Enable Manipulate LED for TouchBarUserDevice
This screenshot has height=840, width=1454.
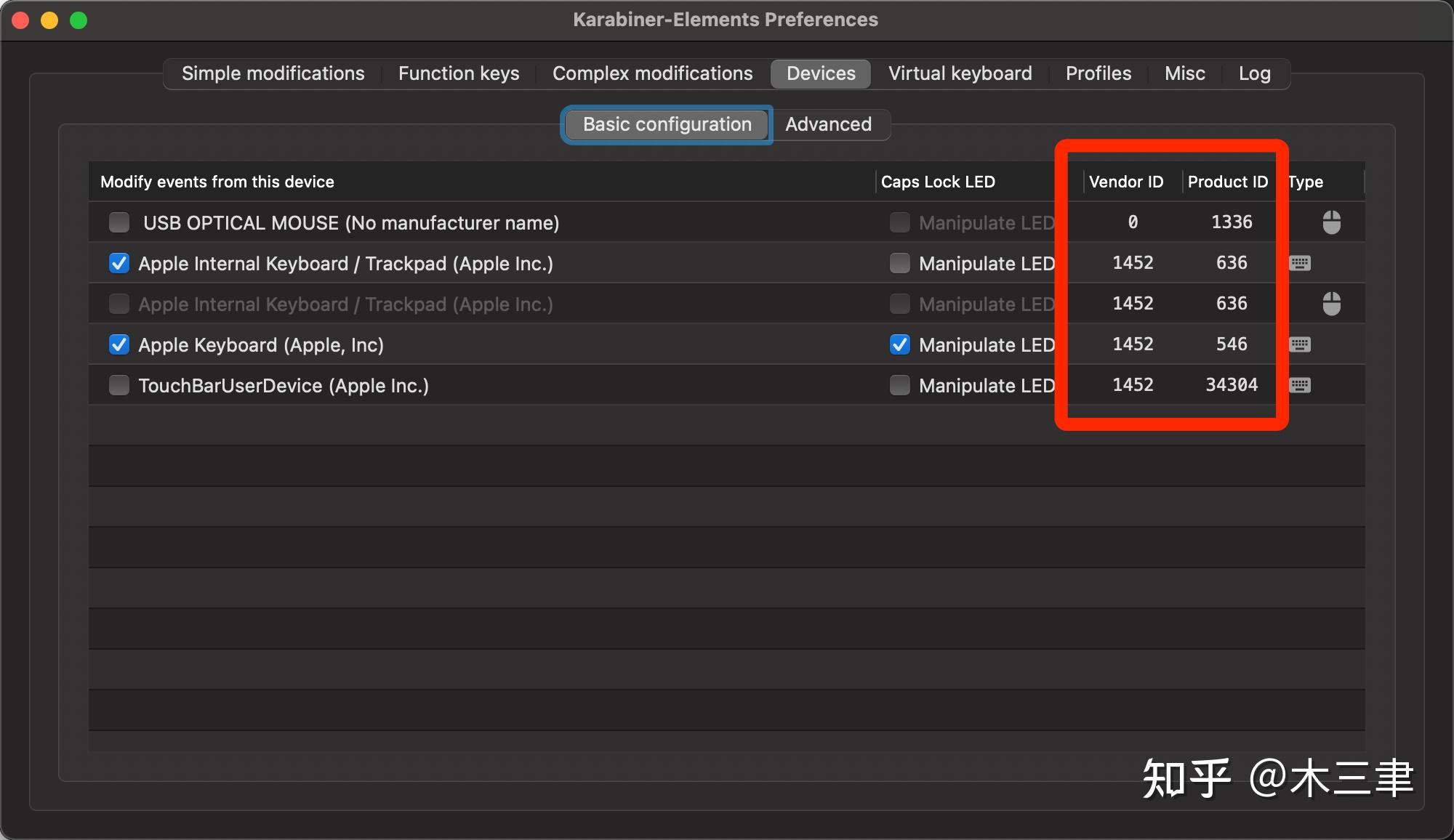[900, 385]
